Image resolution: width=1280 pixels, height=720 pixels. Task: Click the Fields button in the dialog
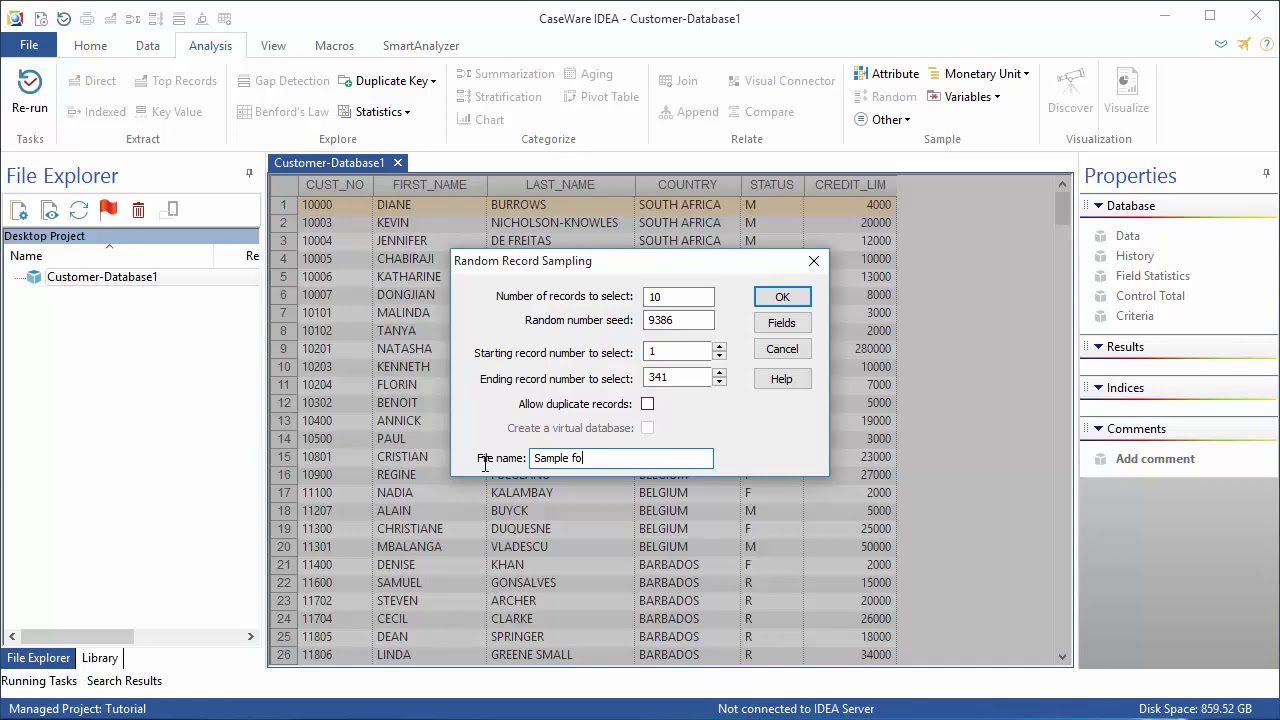(781, 323)
